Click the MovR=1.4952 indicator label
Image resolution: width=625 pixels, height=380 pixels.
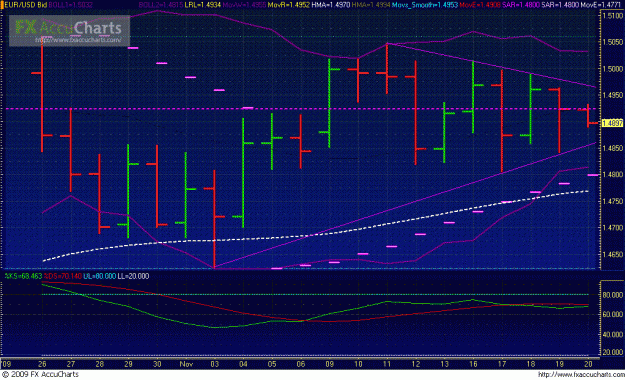[289, 5]
